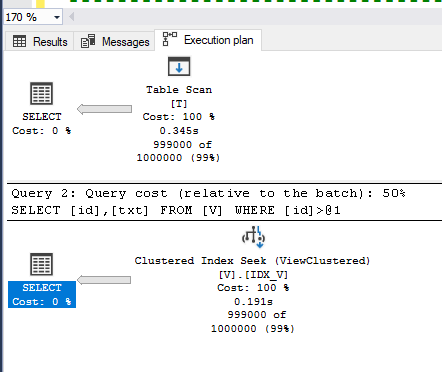
Task: Open the 170 % zoom dropdown
Action: (57, 17)
